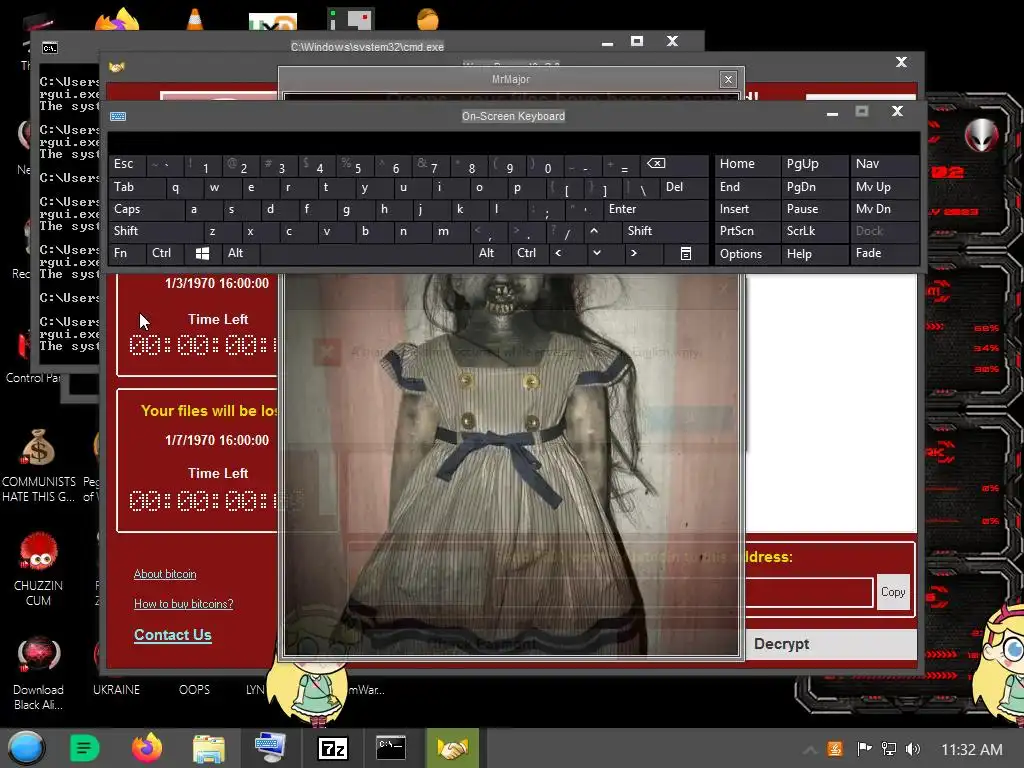Screen dimensions: 1024x768
Task: Click the Enter key on the keyboard
Action: (x=656, y=210)
